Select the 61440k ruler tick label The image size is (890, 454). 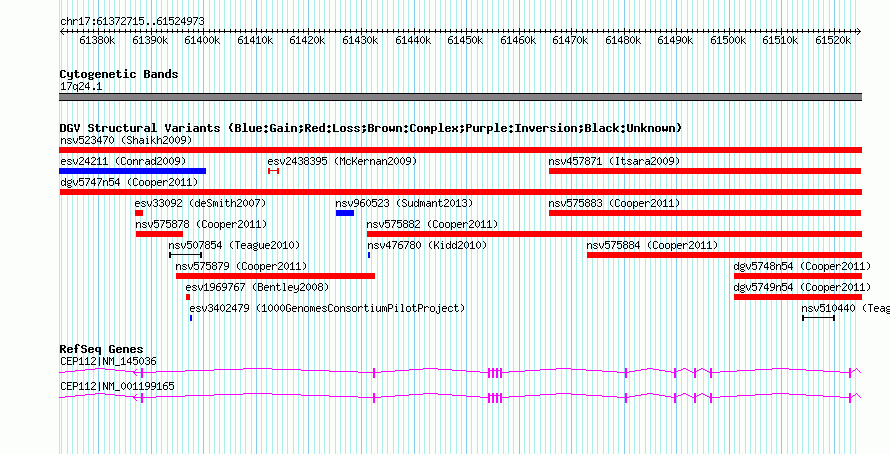pyautogui.click(x=413, y=40)
